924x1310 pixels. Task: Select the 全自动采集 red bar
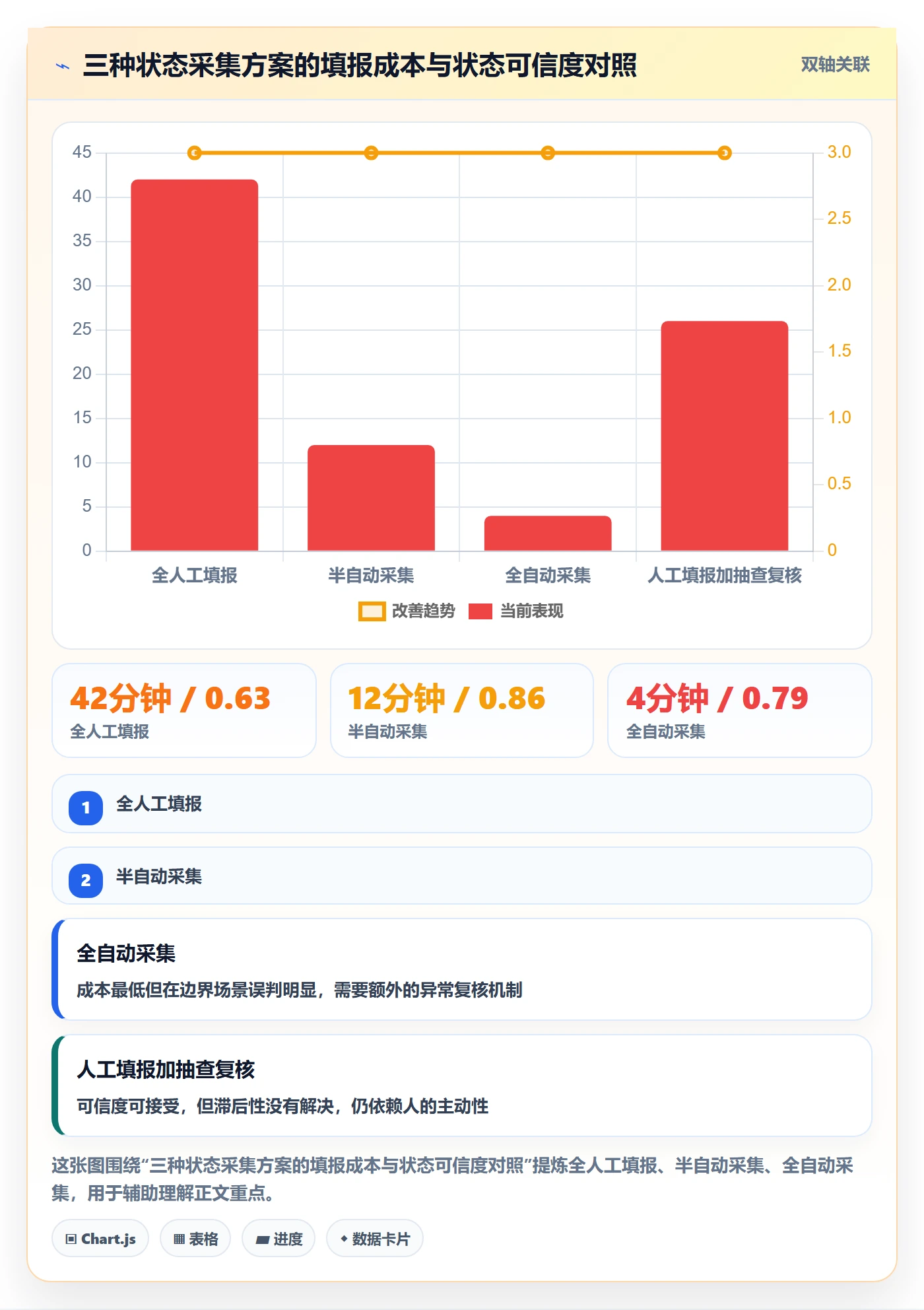pos(548,533)
